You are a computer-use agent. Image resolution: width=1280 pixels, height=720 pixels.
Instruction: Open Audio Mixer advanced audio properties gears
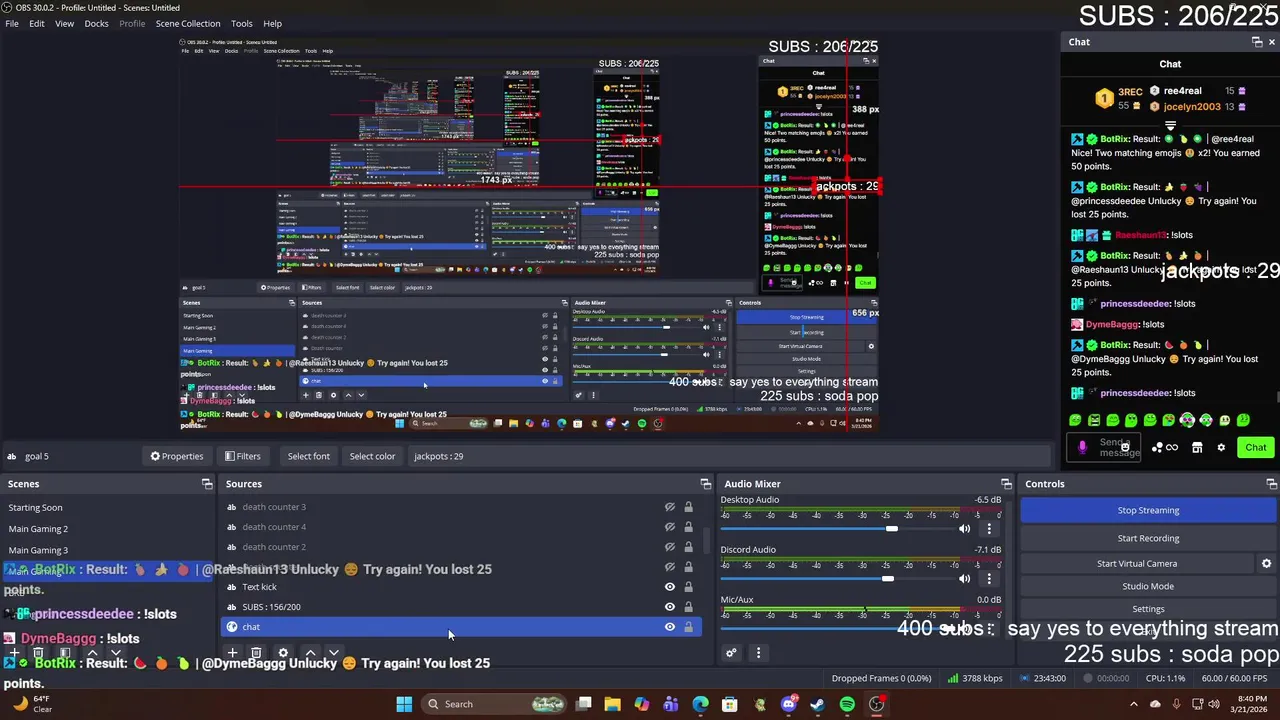[731, 653]
